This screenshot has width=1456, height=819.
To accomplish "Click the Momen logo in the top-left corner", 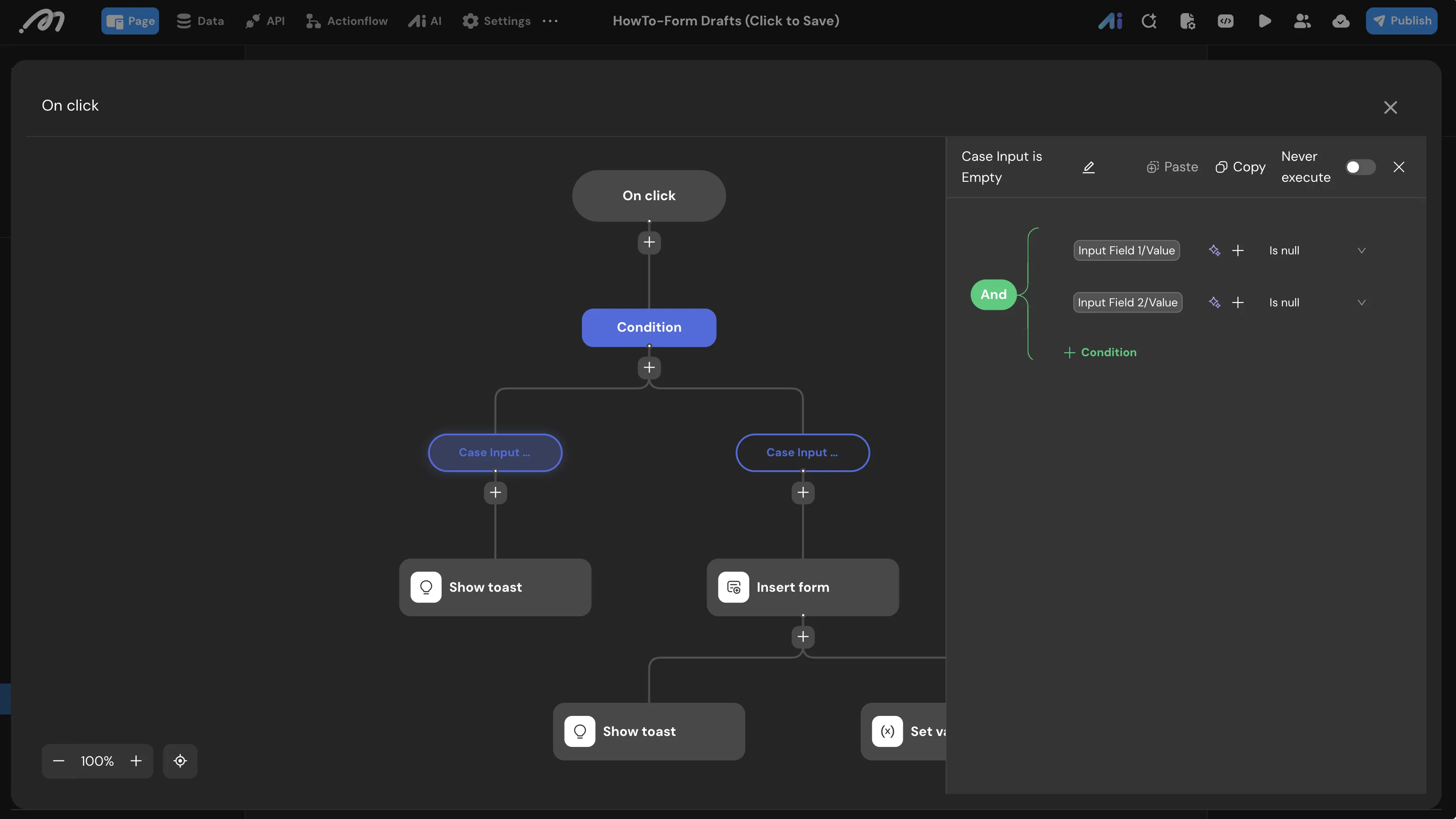I will (42, 21).
